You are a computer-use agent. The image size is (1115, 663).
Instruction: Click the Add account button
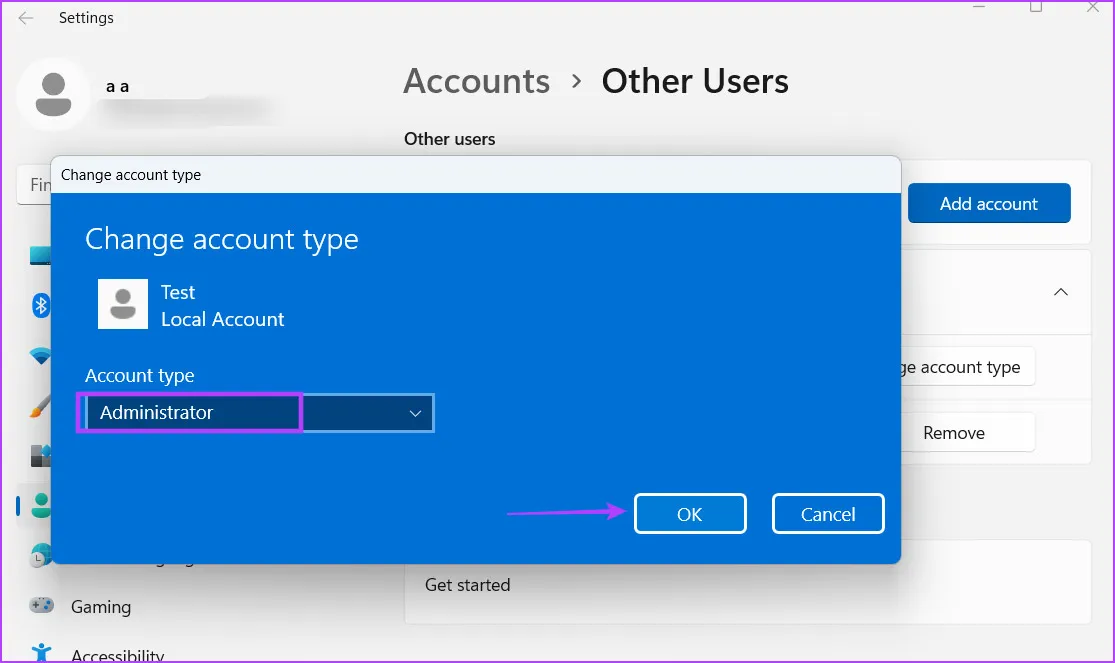pyautogui.click(x=988, y=203)
